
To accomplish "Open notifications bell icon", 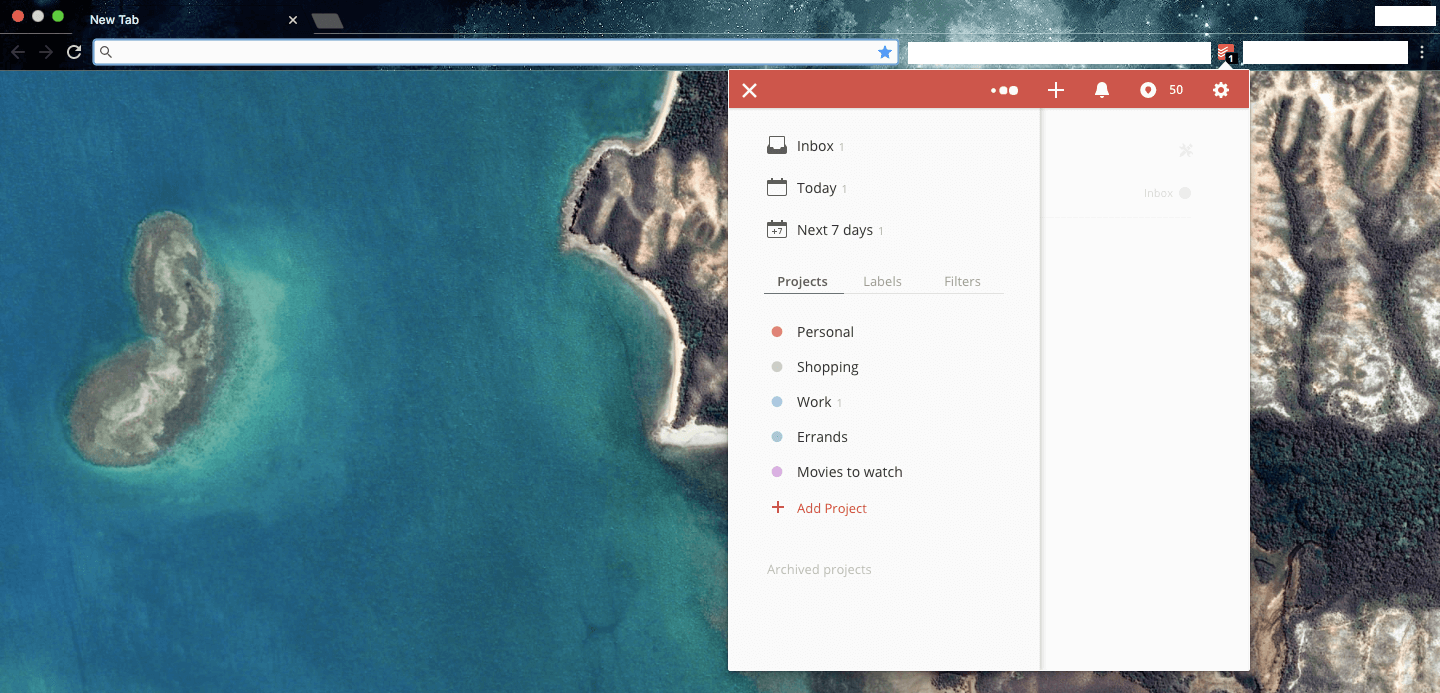I will click(1102, 90).
